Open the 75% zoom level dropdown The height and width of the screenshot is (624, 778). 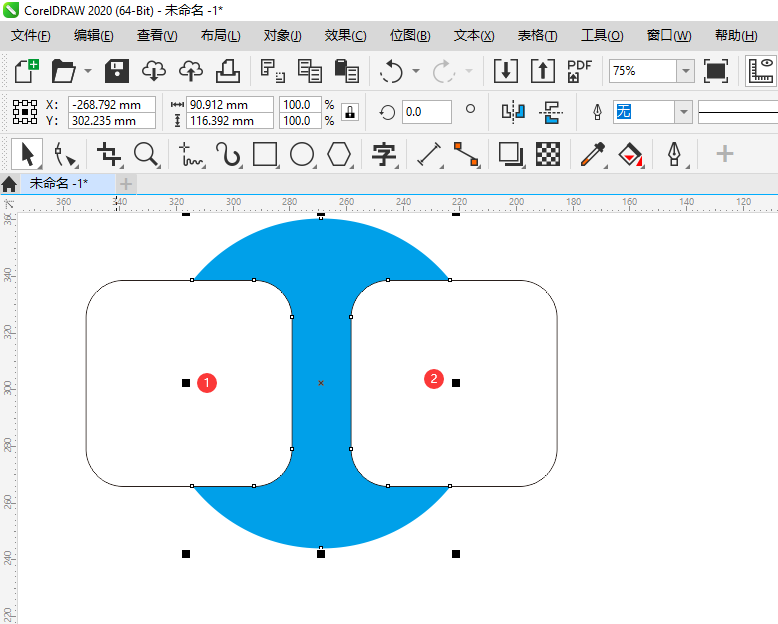tap(685, 71)
